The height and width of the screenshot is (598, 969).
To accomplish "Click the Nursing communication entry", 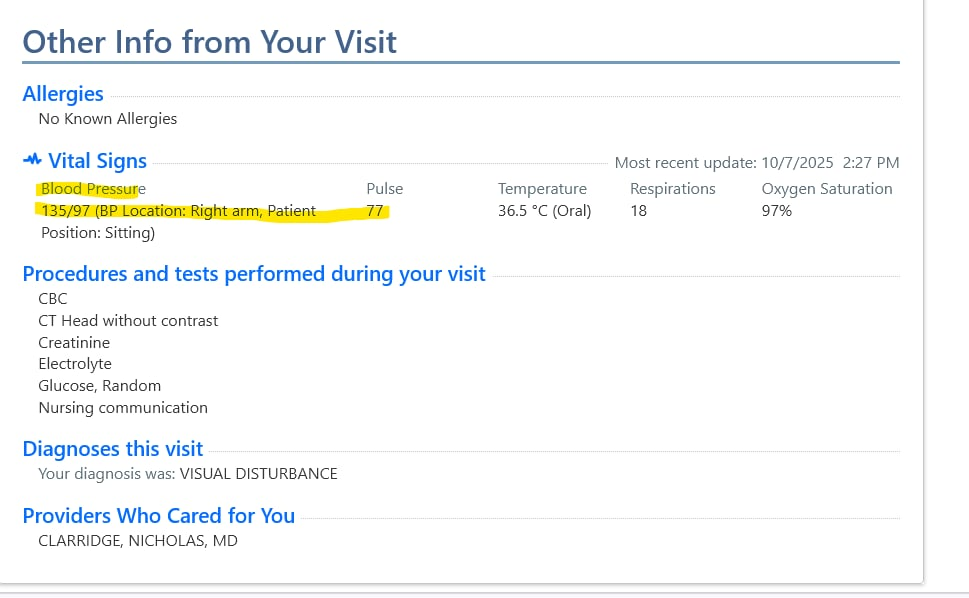I will (x=123, y=408).
